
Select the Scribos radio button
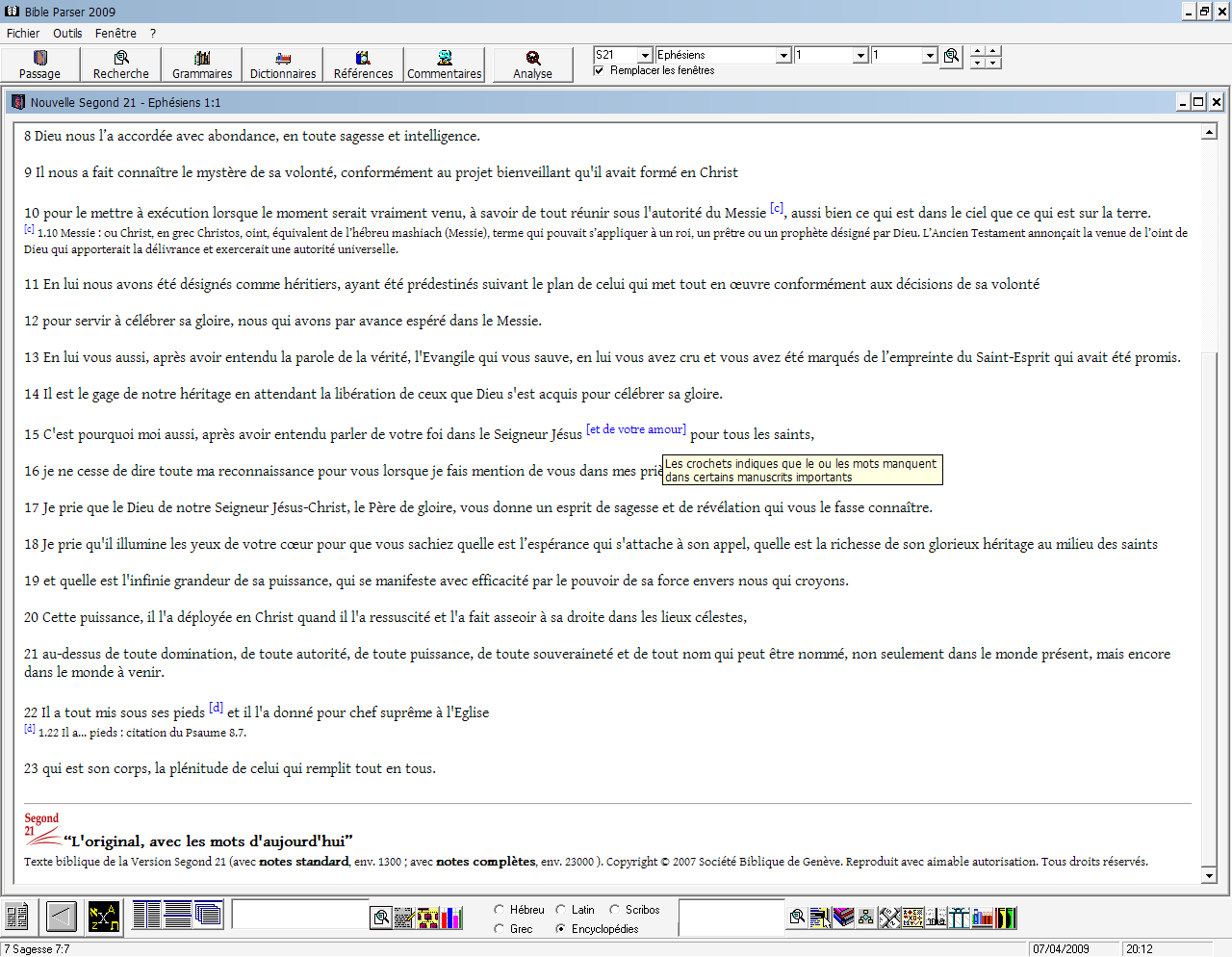614,910
